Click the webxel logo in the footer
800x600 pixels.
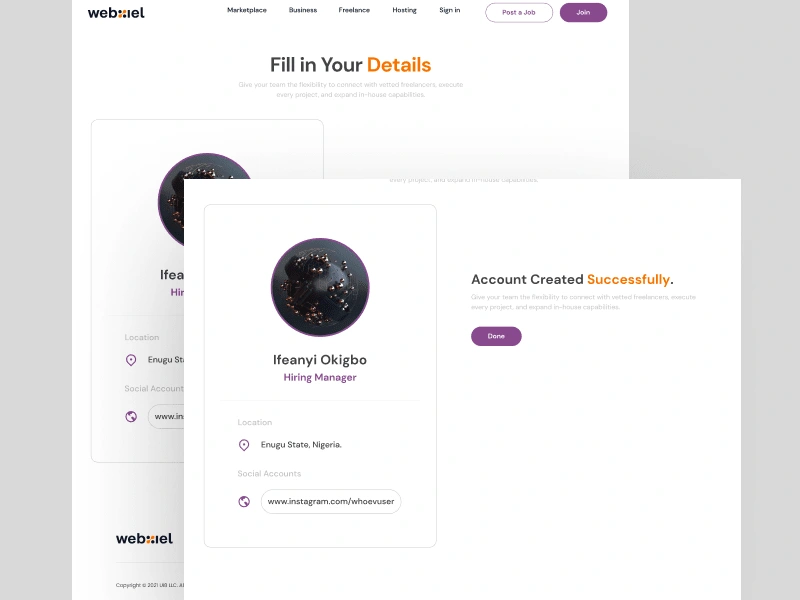pos(144,539)
